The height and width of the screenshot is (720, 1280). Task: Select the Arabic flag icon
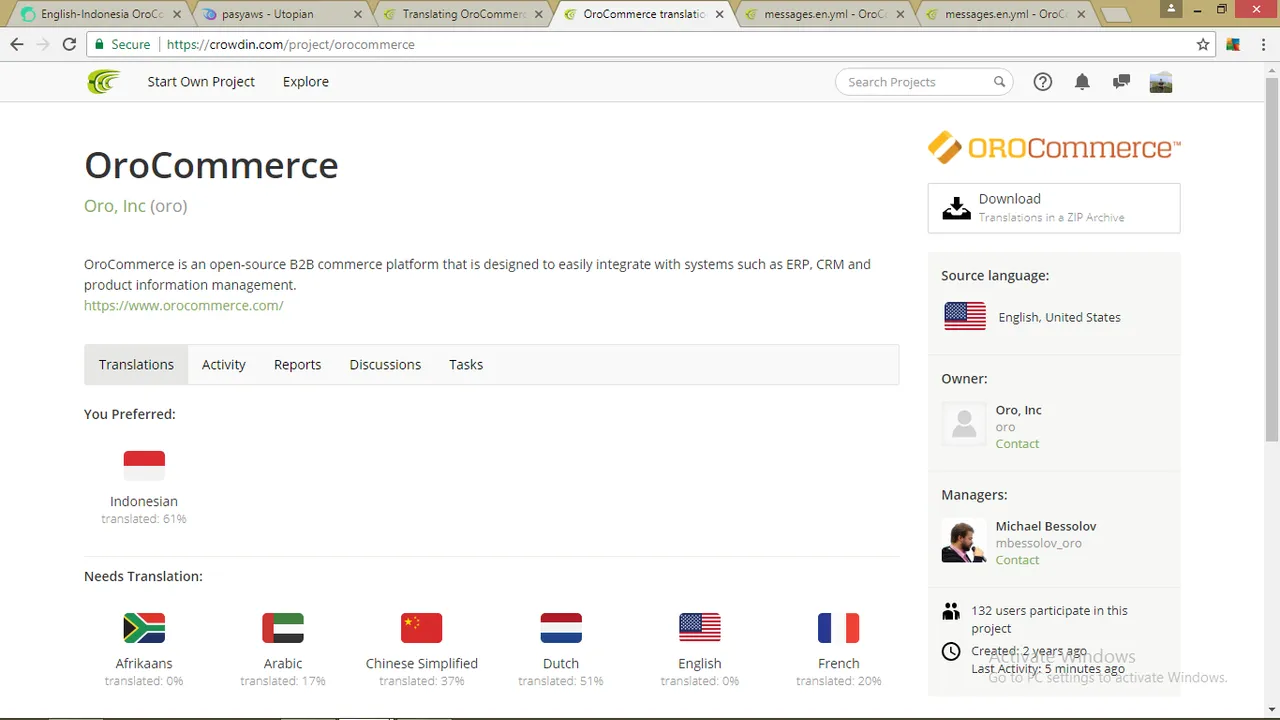(283, 628)
